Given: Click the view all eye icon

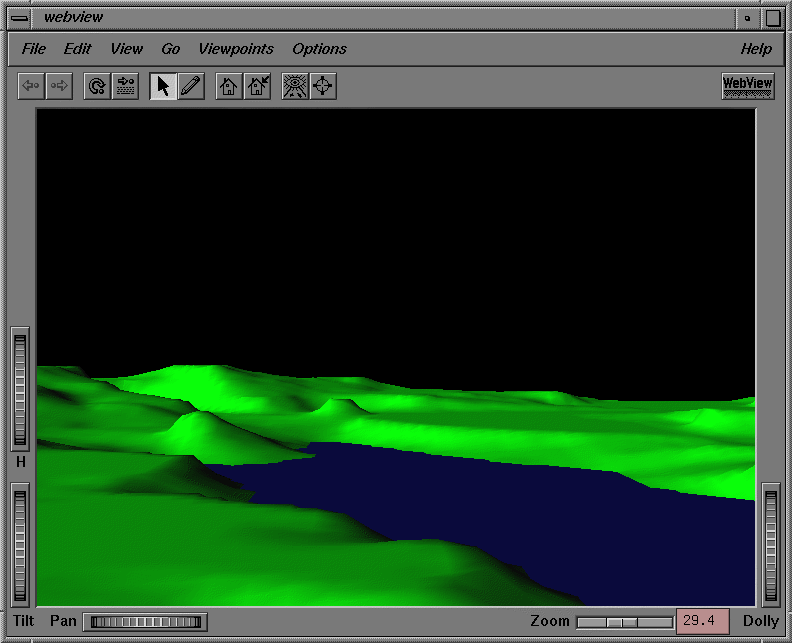Looking at the screenshot, I should [x=295, y=86].
